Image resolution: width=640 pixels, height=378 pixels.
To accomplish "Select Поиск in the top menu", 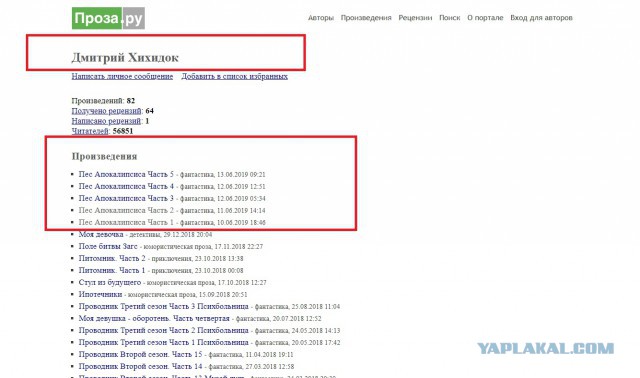I will tap(449, 18).
